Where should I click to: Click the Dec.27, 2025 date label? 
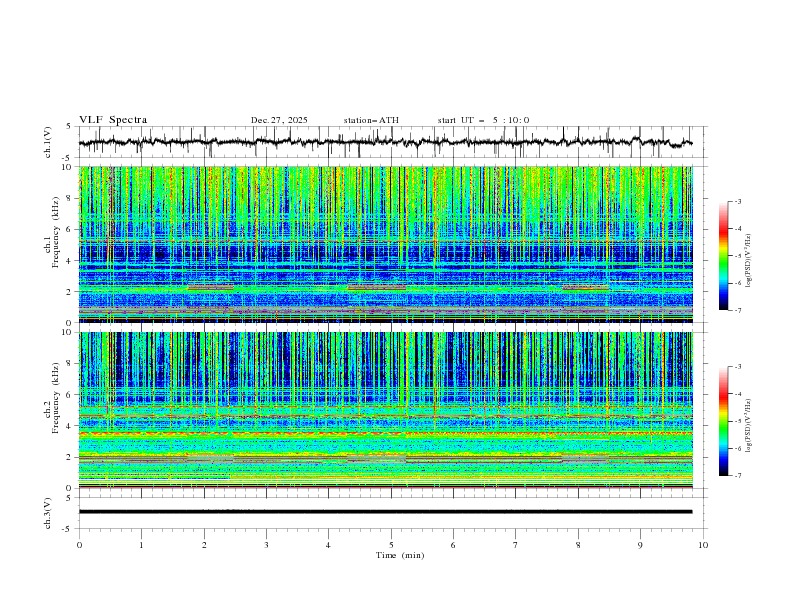(x=279, y=120)
